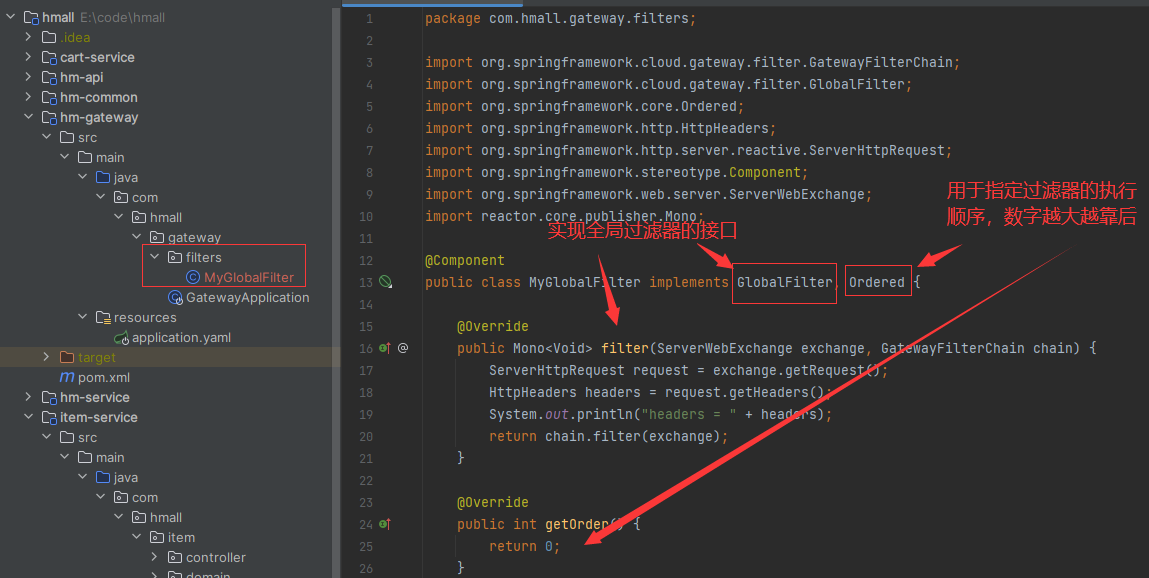Select hm-common in the project tree

[x=98, y=97]
